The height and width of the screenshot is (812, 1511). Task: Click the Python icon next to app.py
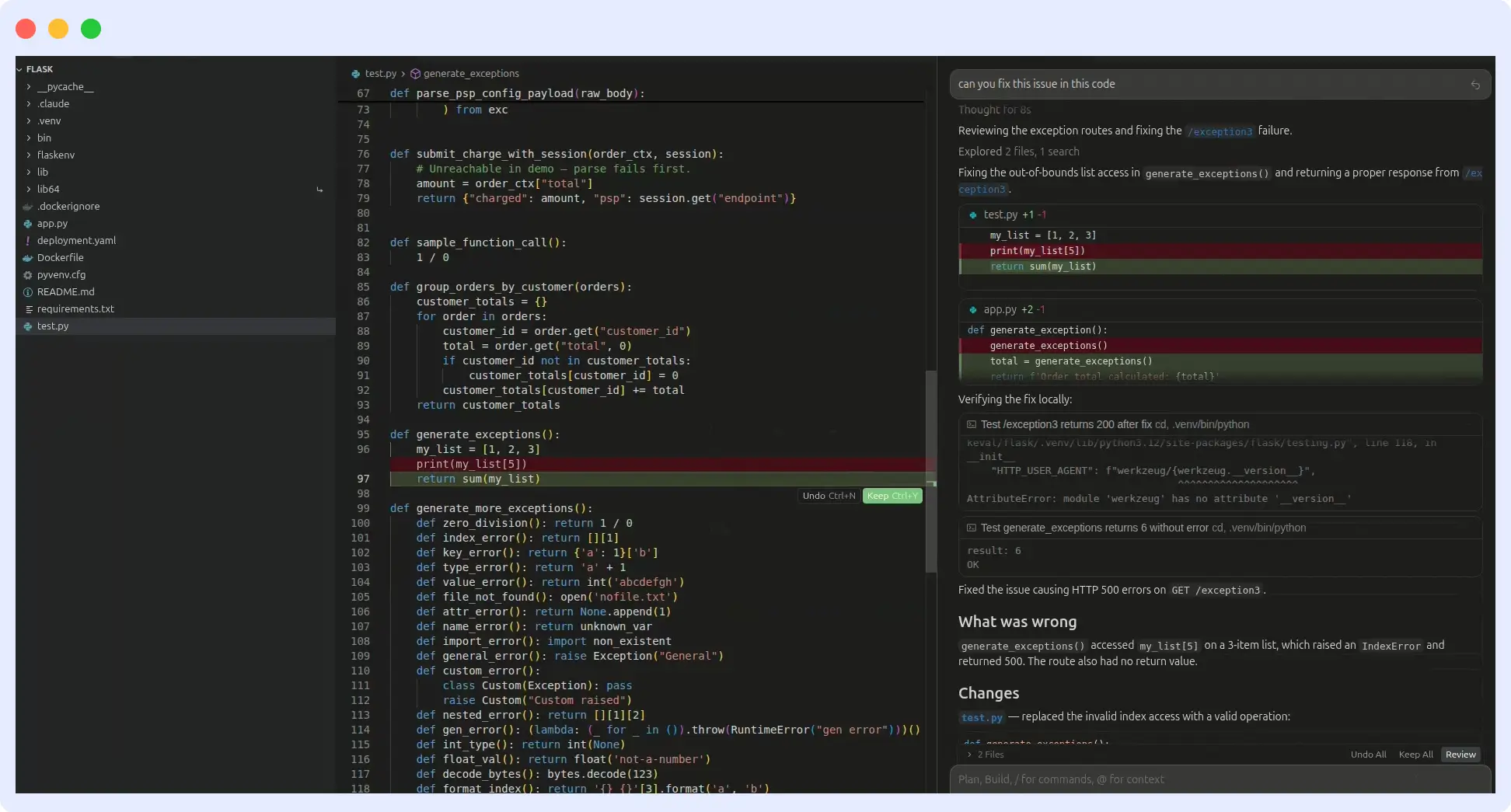(x=28, y=224)
